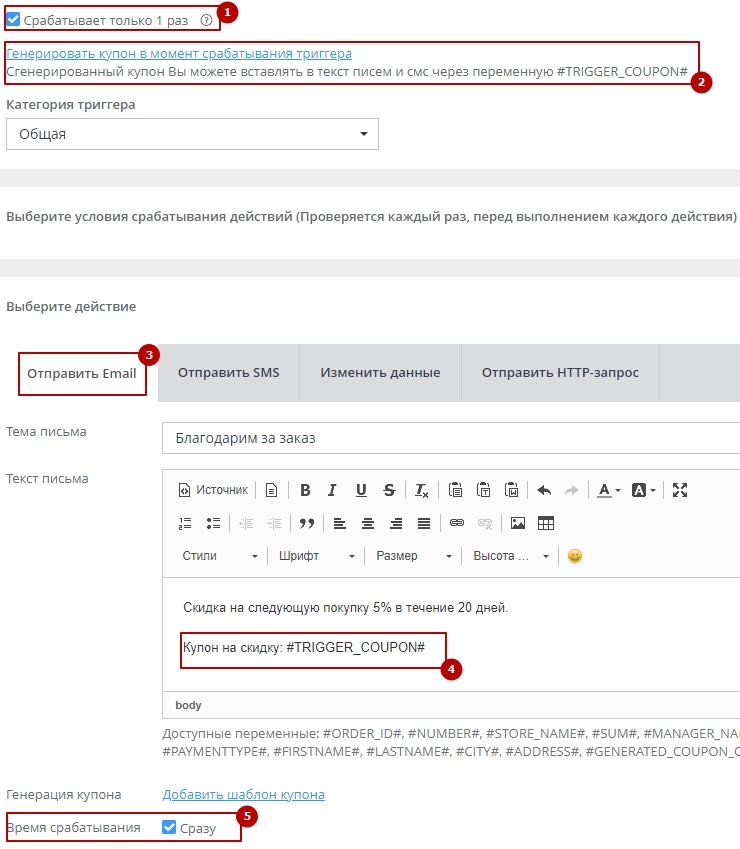The image size is (740, 849).
Task: Switch to the 'Изменить данные' tab
Action: (380, 373)
